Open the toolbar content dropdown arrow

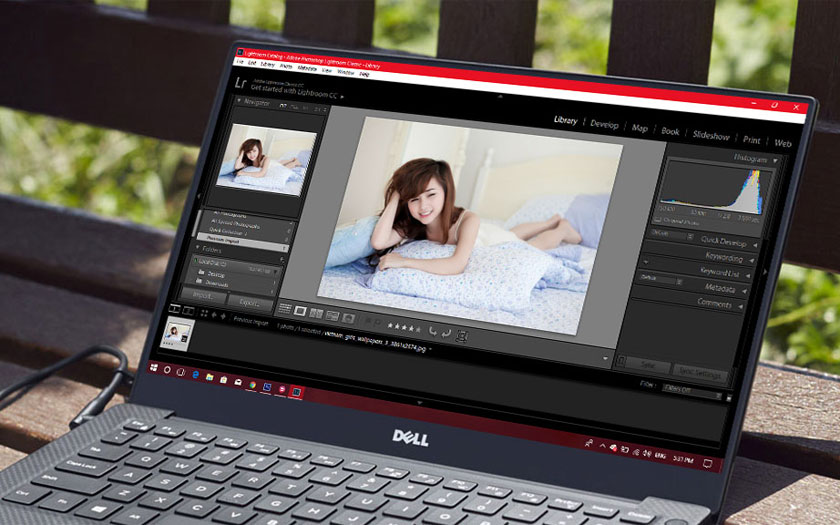point(605,358)
